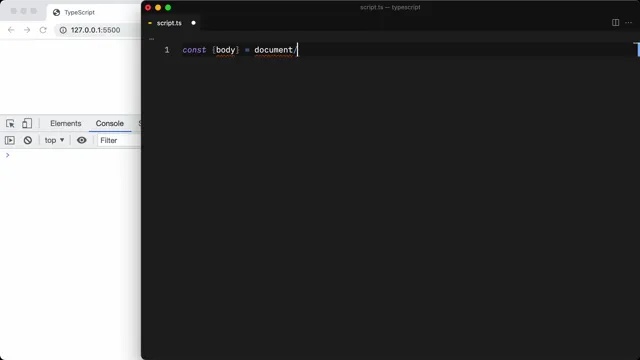Click the site info icon beside 127.0.0.1

point(63,30)
